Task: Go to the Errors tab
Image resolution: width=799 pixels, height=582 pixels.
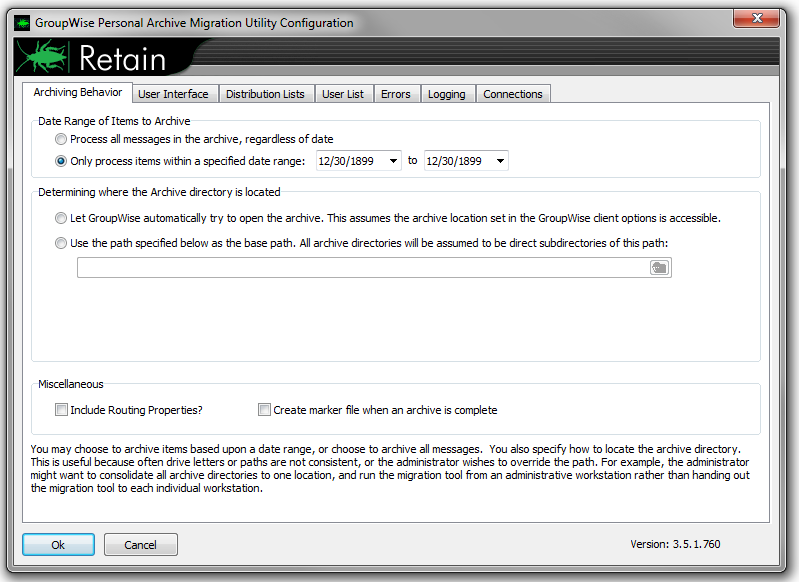Action: click(395, 94)
